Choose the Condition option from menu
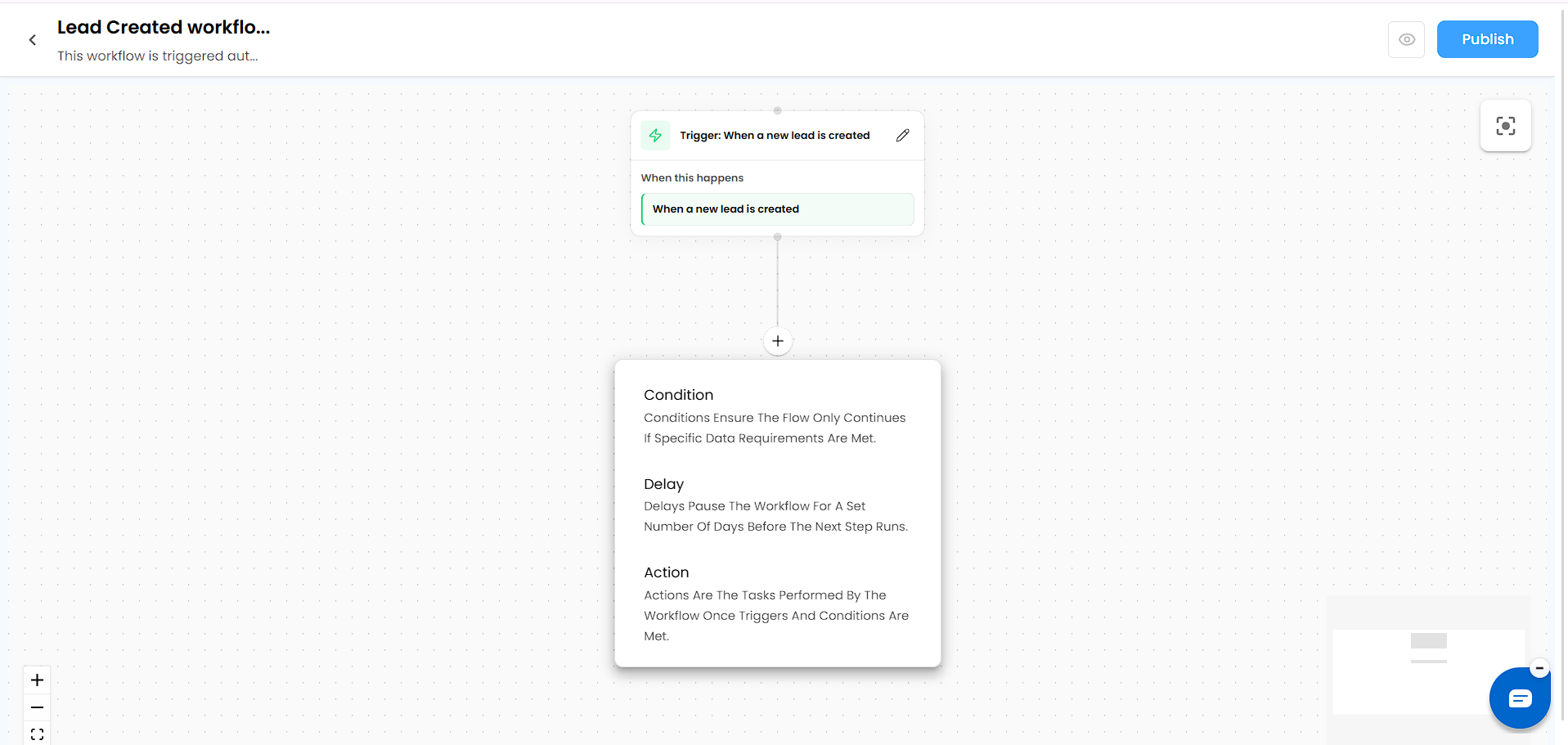 (776, 415)
